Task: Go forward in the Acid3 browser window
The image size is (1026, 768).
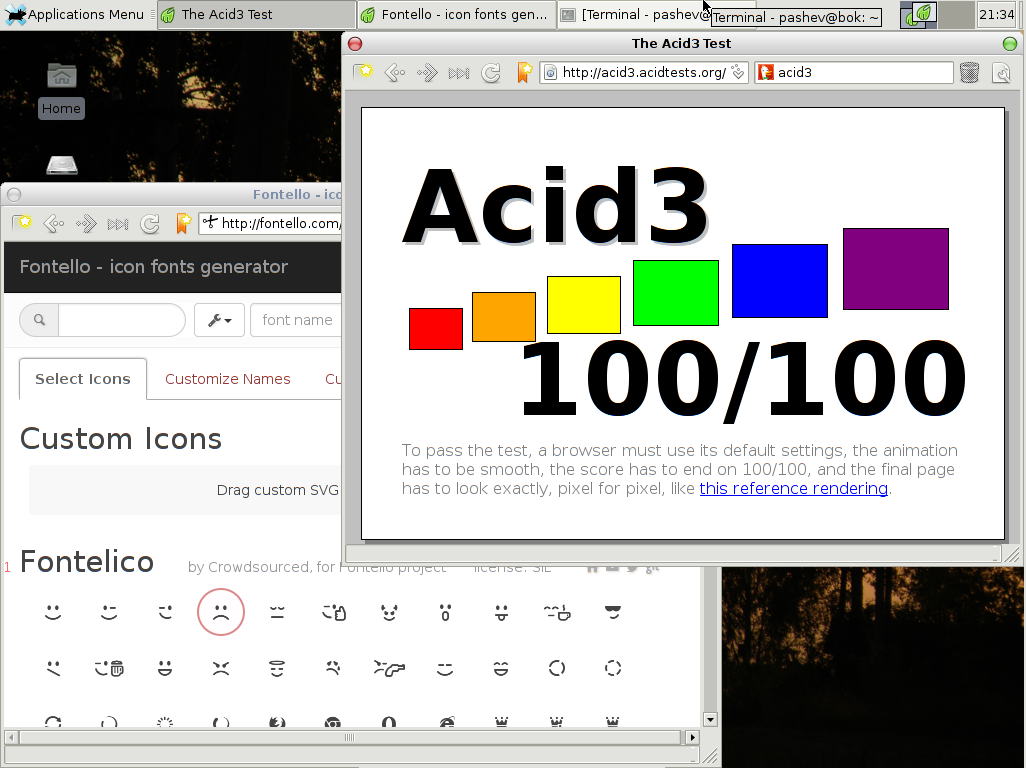Action: [x=427, y=73]
